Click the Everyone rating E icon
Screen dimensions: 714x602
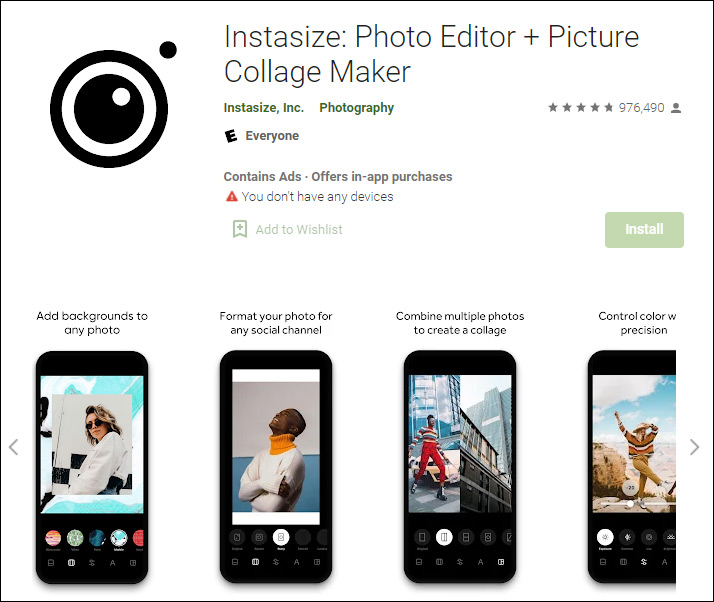point(231,136)
